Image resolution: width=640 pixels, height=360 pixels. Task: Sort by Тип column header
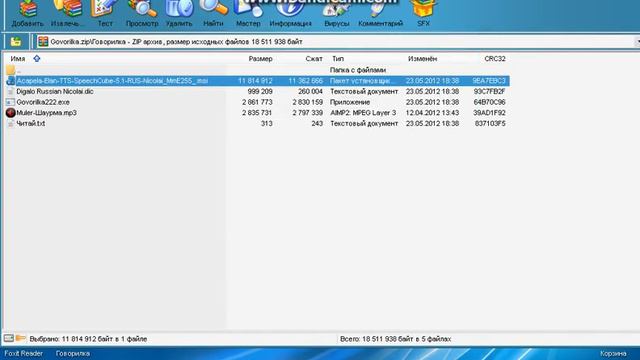(x=338, y=59)
